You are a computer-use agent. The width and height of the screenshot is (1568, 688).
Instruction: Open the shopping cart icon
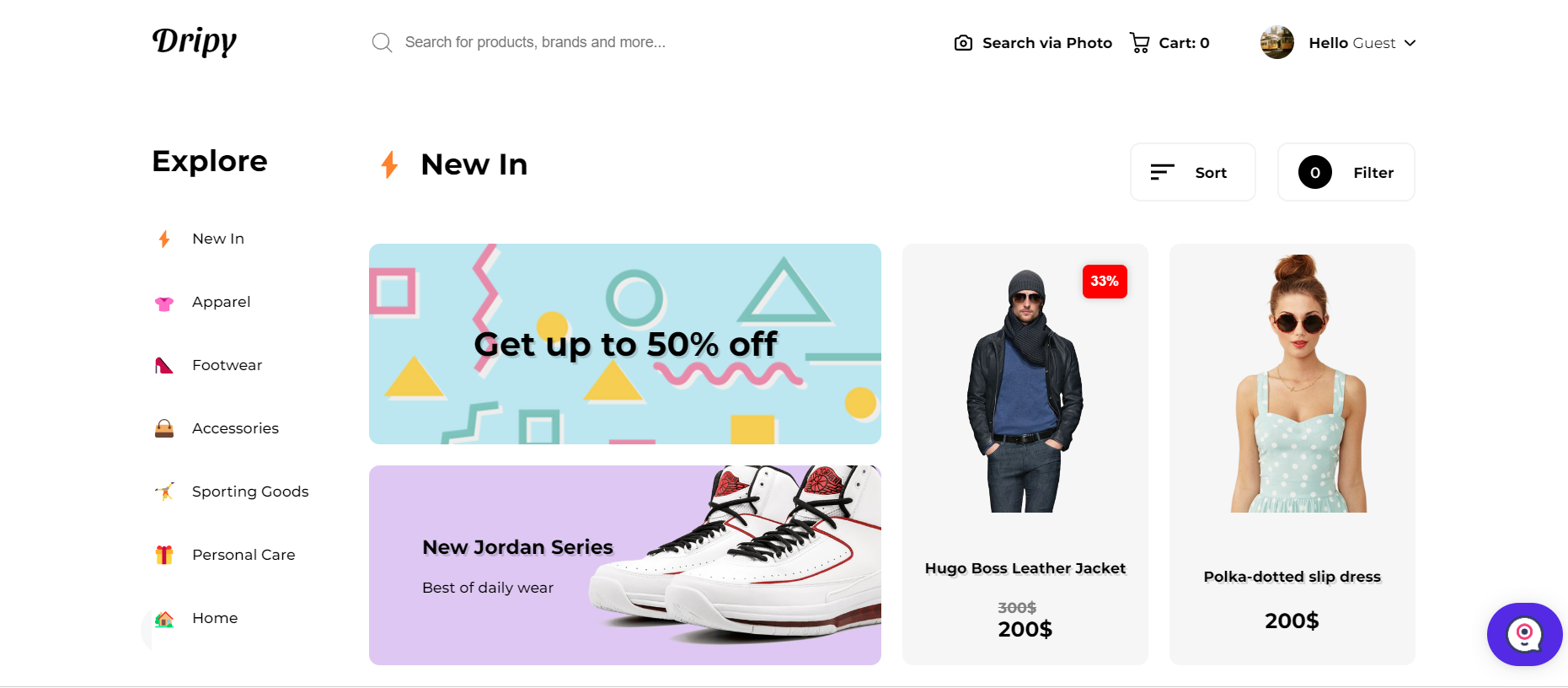pyautogui.click(x=1139, y=43)
